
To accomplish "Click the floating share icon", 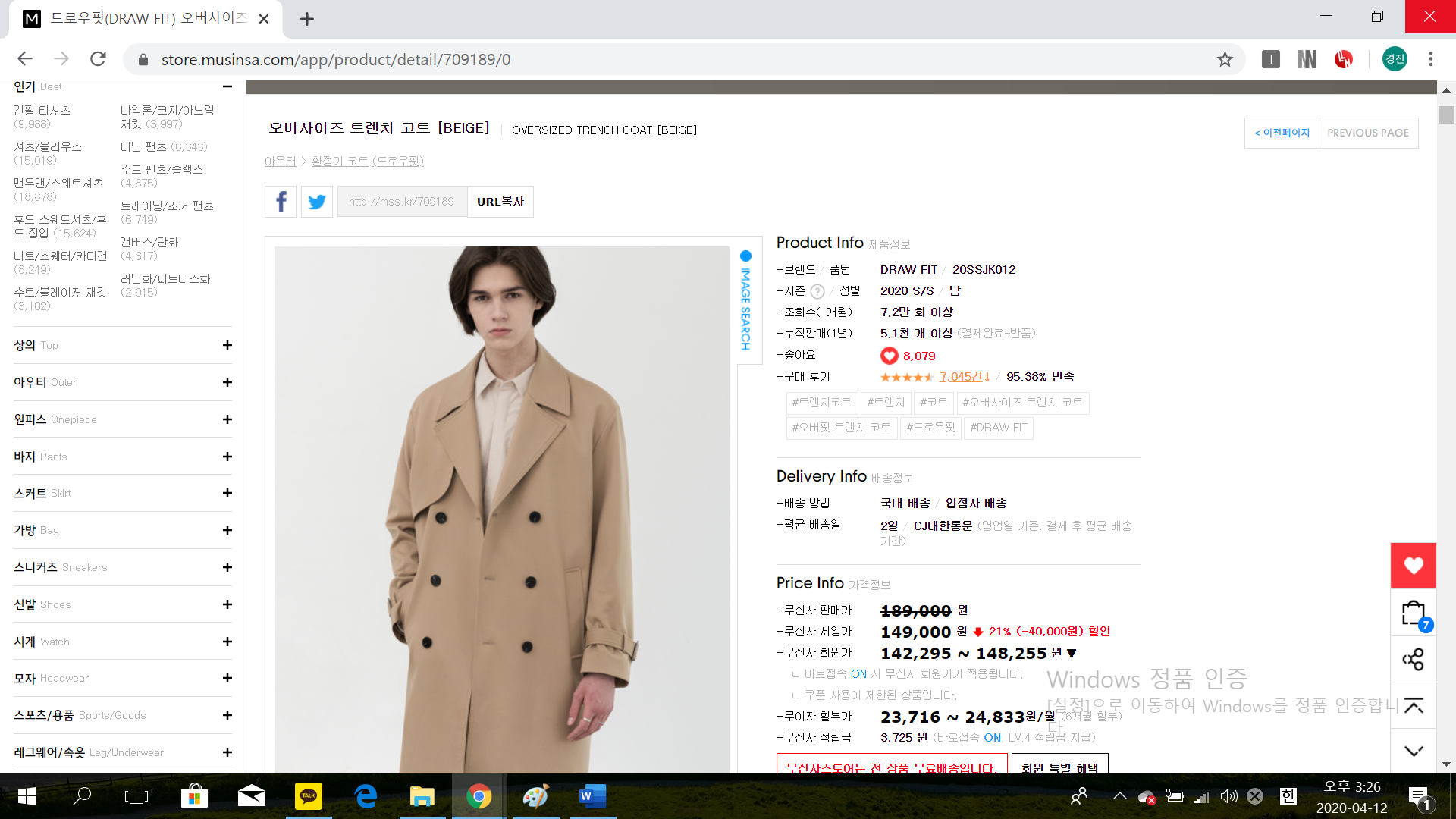I will 1413,659.
